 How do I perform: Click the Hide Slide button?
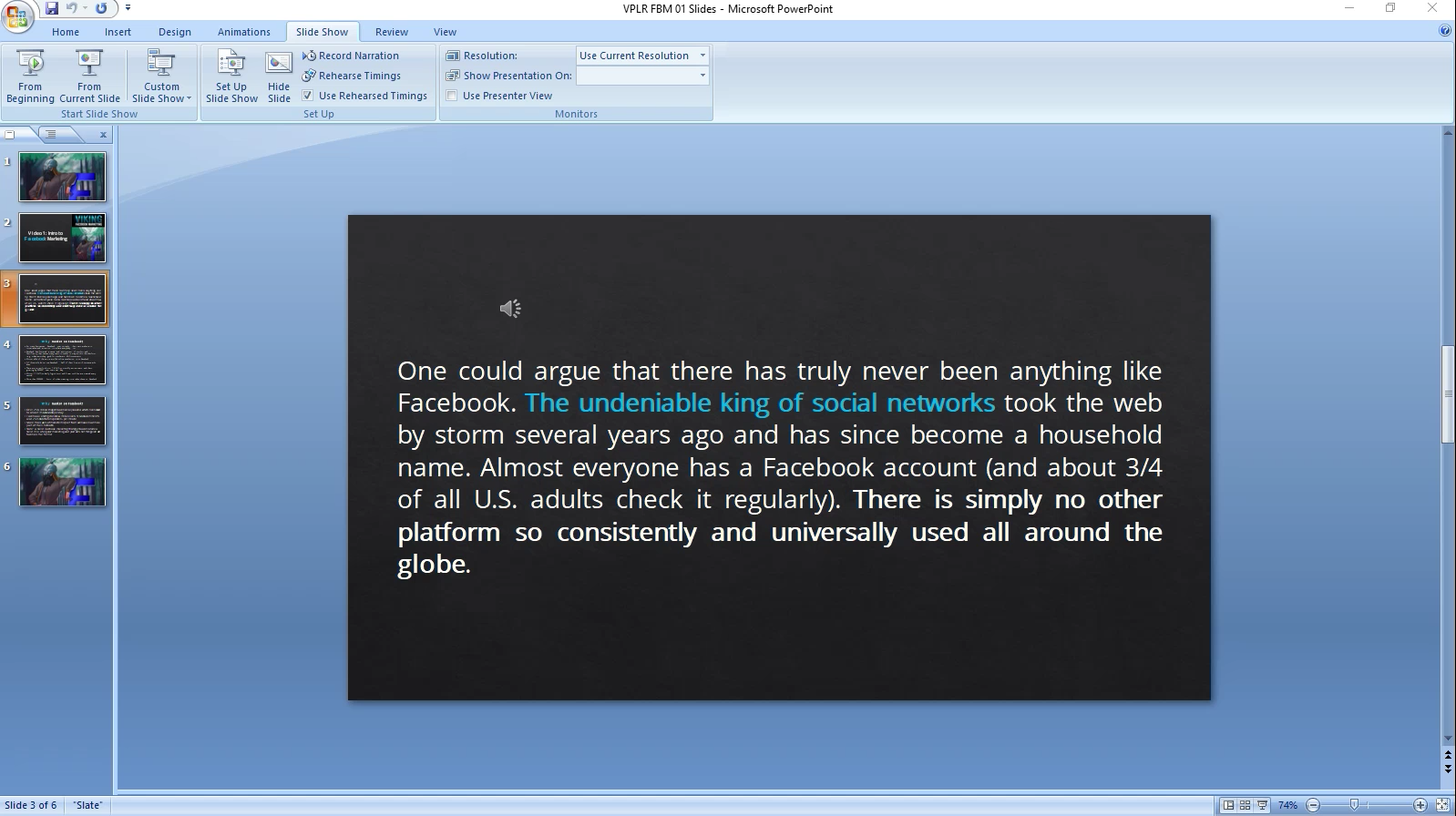click(279, 76)
